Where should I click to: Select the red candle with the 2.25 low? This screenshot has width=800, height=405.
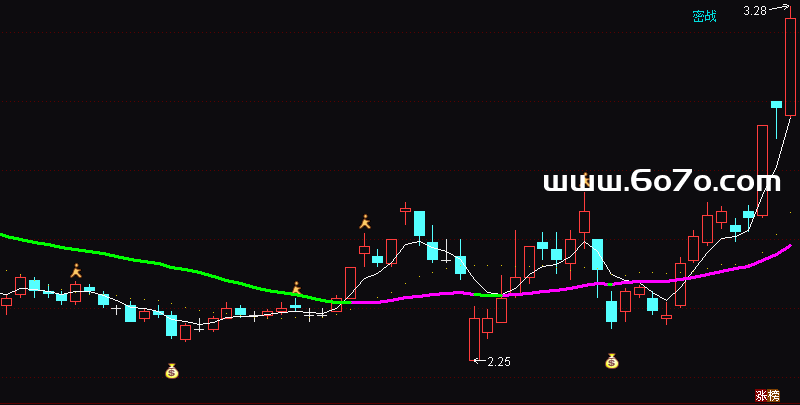point(474,339)
